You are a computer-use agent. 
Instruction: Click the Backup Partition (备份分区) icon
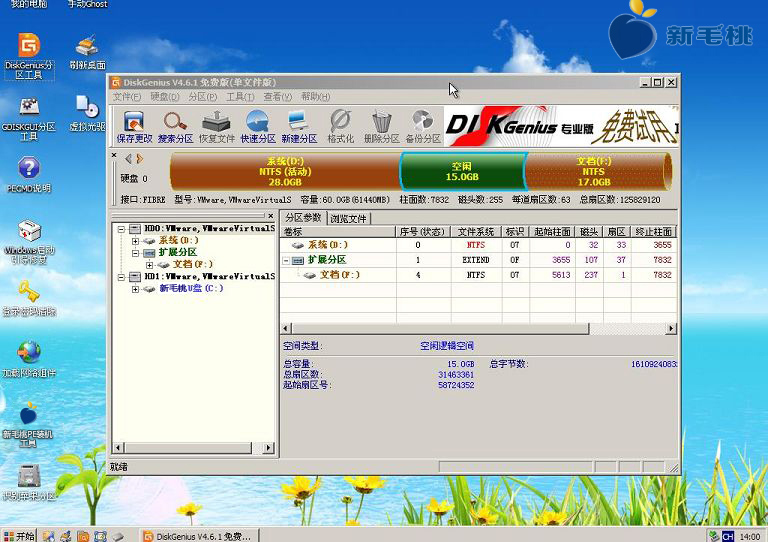click(423, 127)
